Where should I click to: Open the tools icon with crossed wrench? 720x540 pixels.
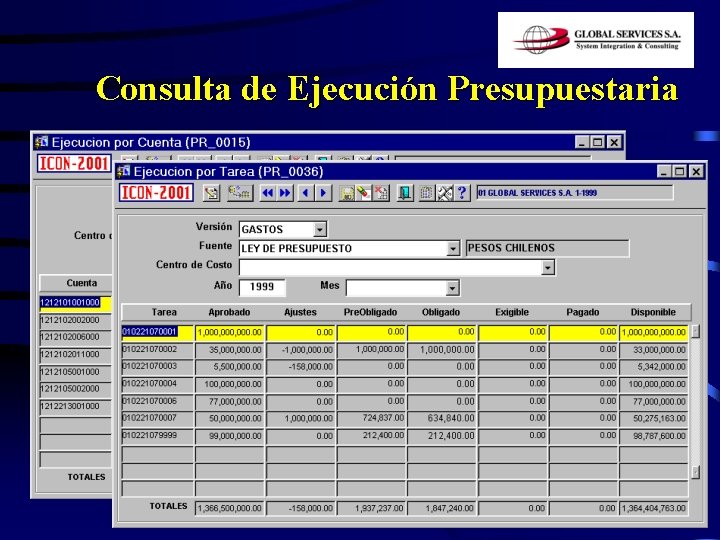[444, 193]
